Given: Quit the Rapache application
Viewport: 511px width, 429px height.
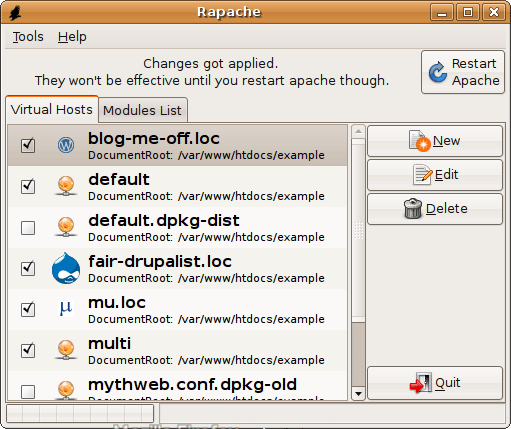Looking at the screenshot, I should (x=435, y=383).
